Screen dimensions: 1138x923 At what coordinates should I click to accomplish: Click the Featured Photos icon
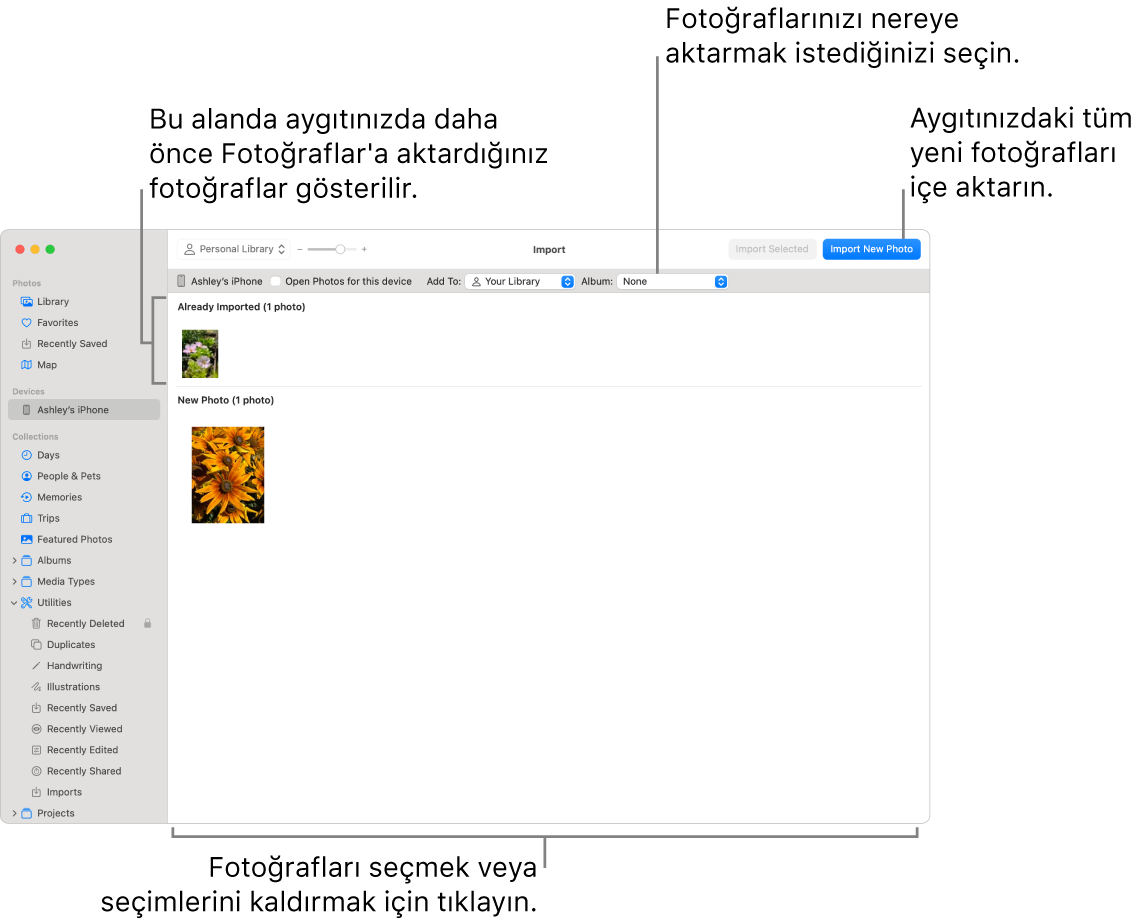[27, 540]
